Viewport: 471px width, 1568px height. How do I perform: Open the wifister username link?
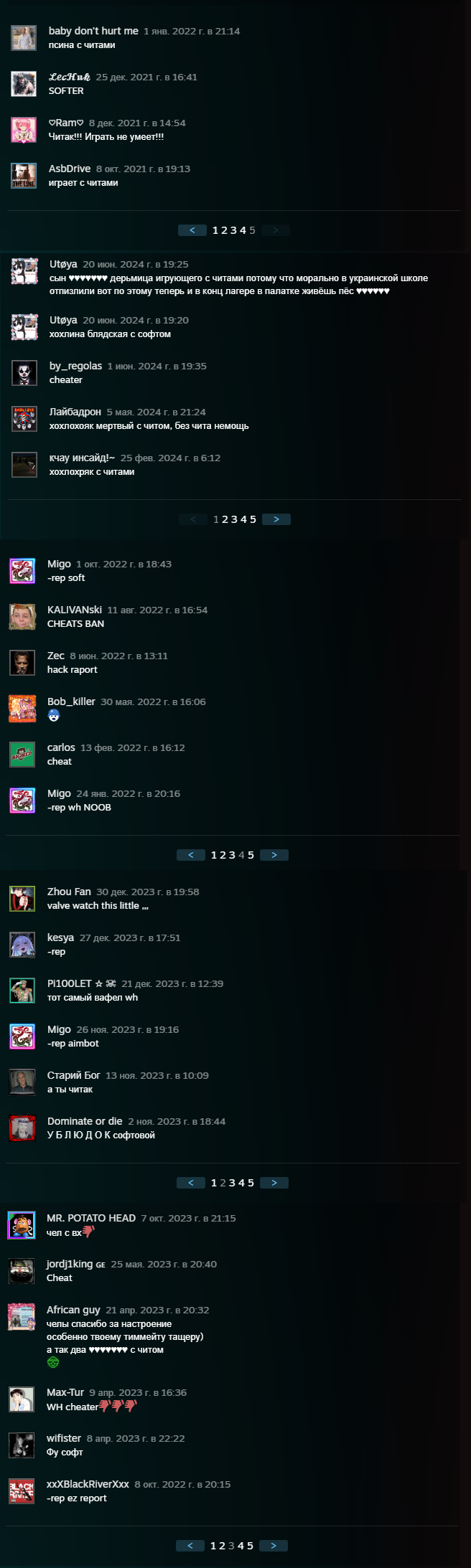point(64,1438)
